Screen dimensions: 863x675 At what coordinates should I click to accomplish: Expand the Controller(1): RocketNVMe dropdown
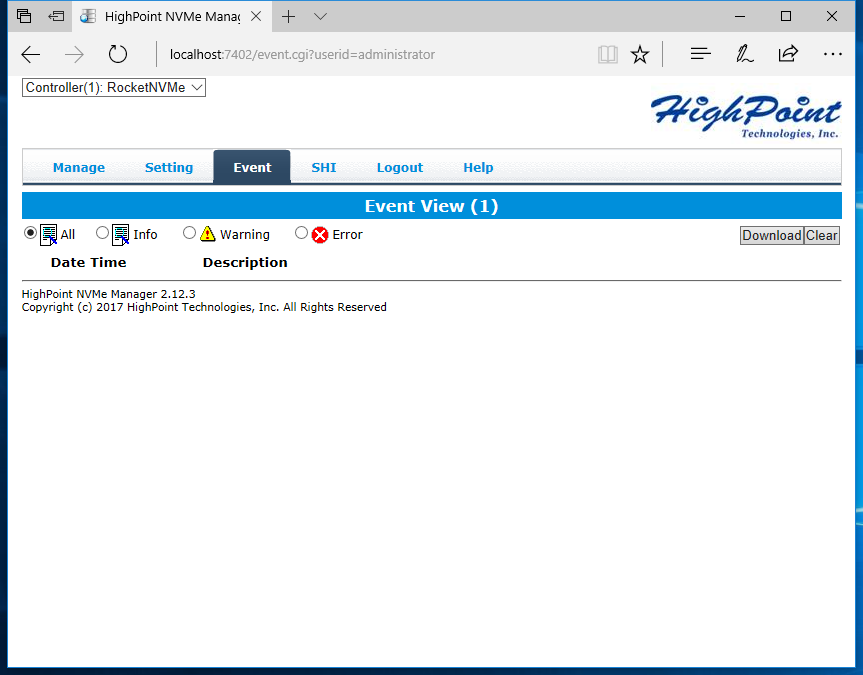pos(114,88)
